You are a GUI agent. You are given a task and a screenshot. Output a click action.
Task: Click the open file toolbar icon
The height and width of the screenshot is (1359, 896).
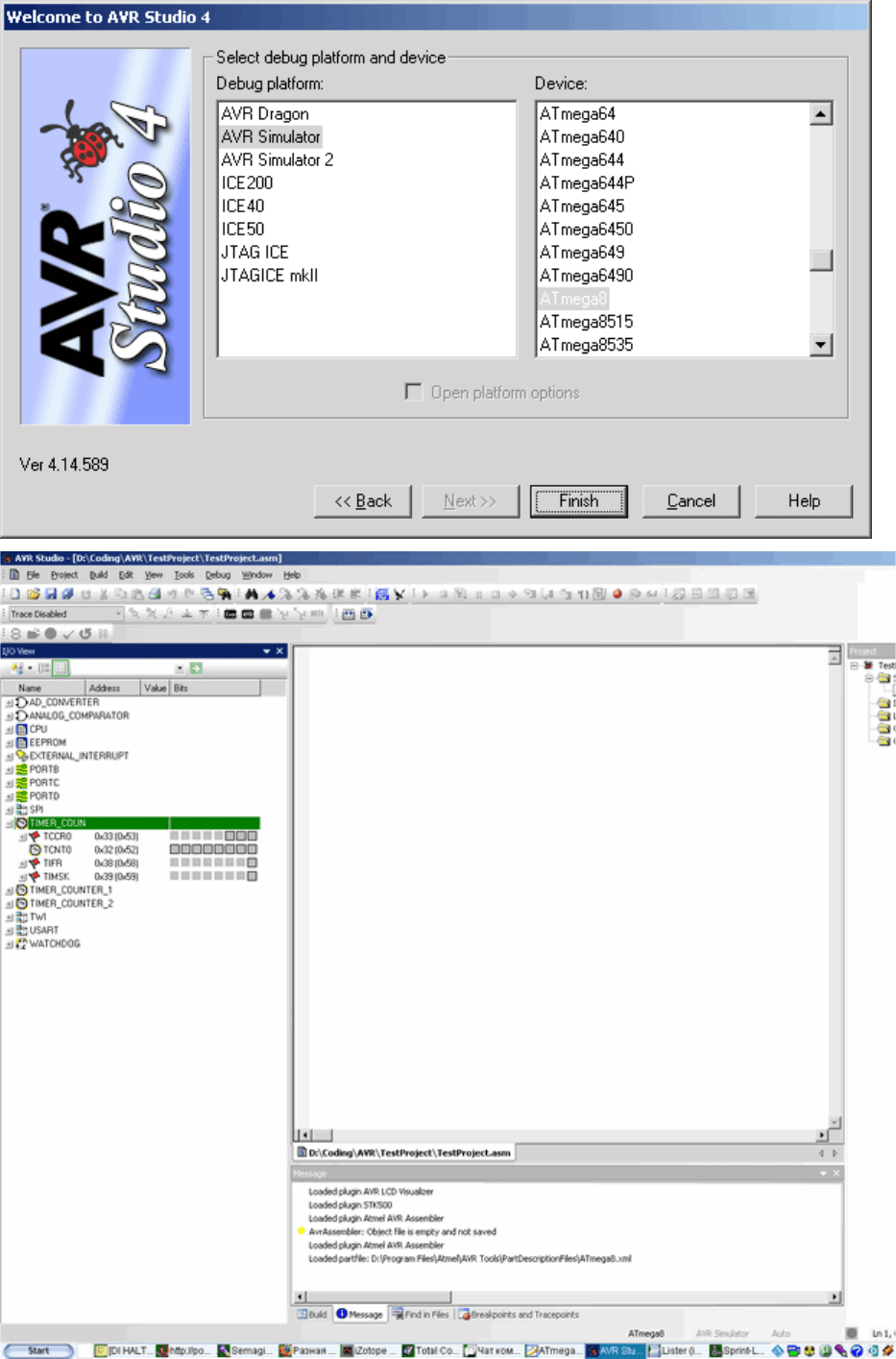(x=33, y=595)
